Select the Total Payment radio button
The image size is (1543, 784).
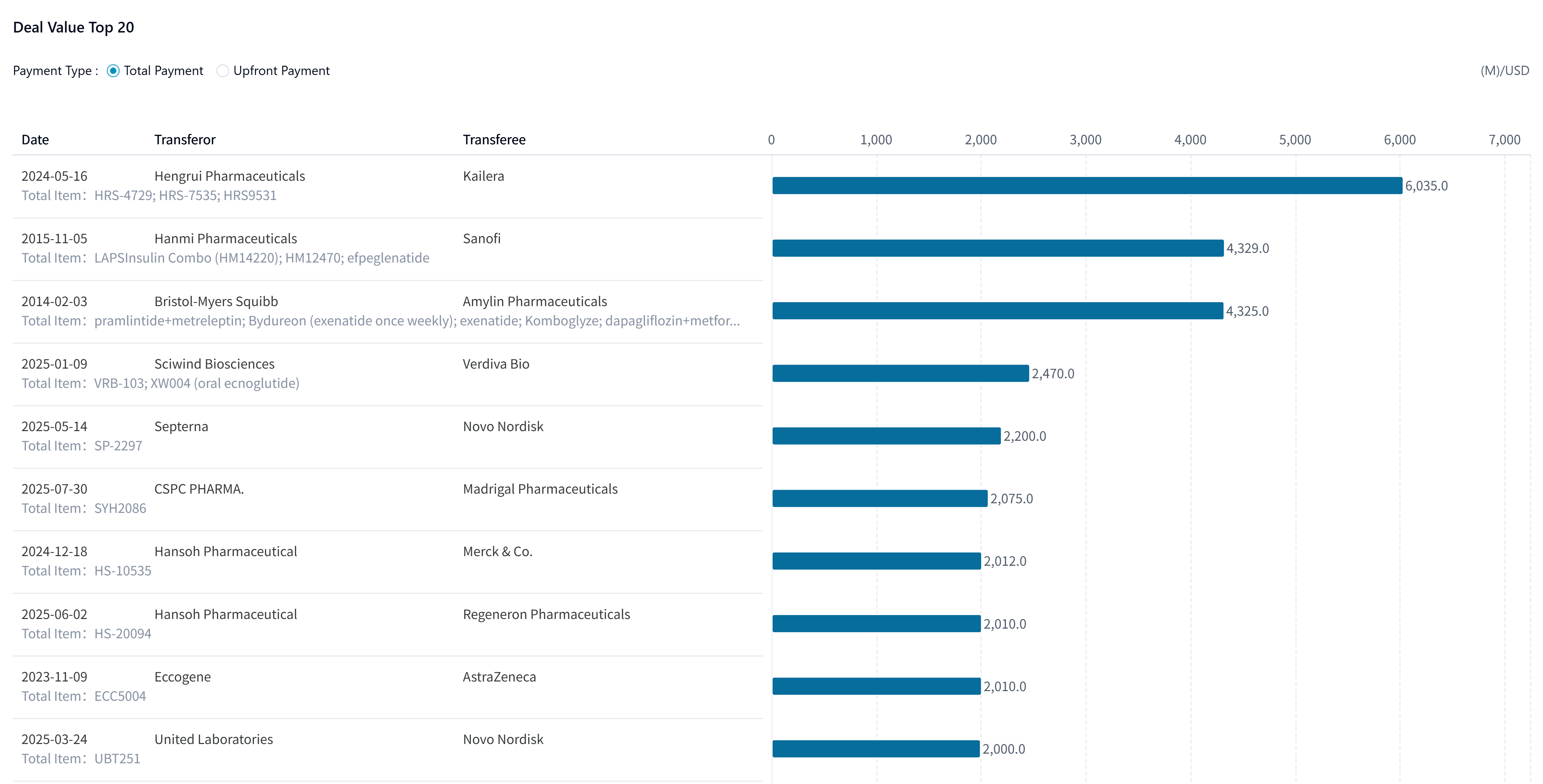[113, 71]
